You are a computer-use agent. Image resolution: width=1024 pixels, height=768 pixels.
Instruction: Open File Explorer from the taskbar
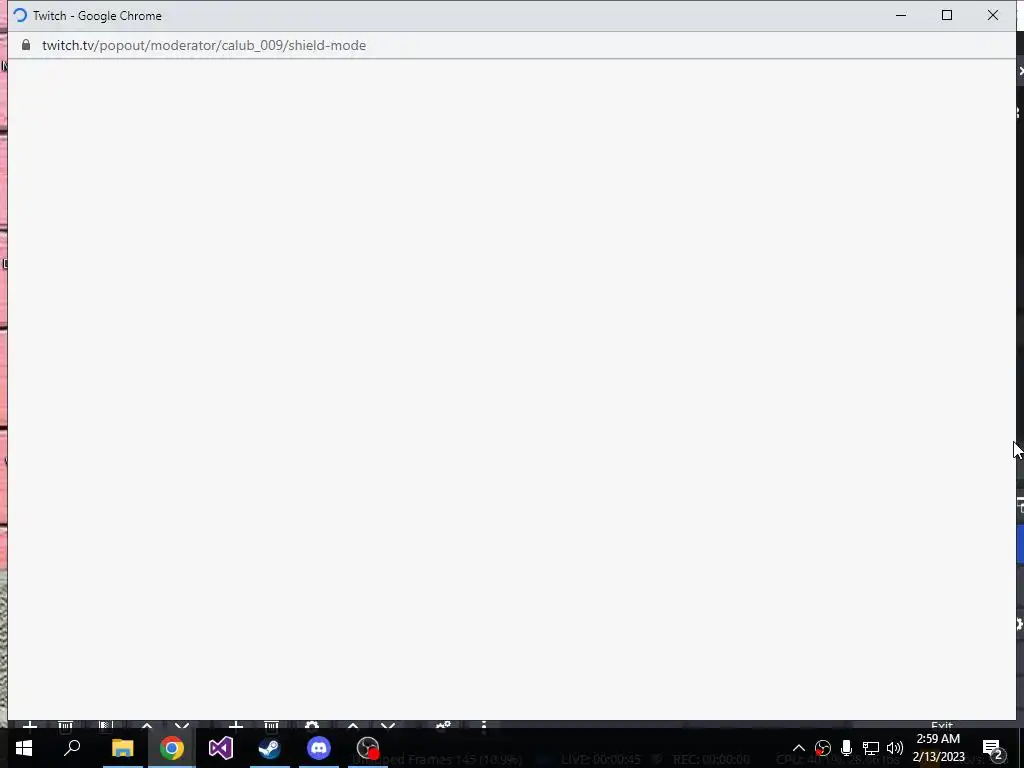click(122, 748)
